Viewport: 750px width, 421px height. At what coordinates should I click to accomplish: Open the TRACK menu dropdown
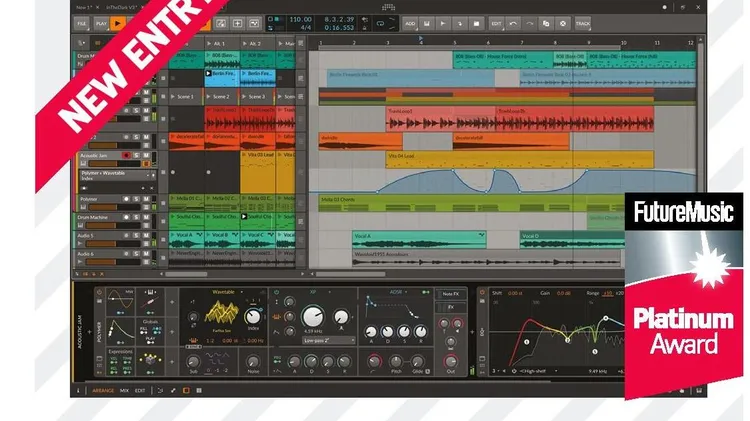583,23
